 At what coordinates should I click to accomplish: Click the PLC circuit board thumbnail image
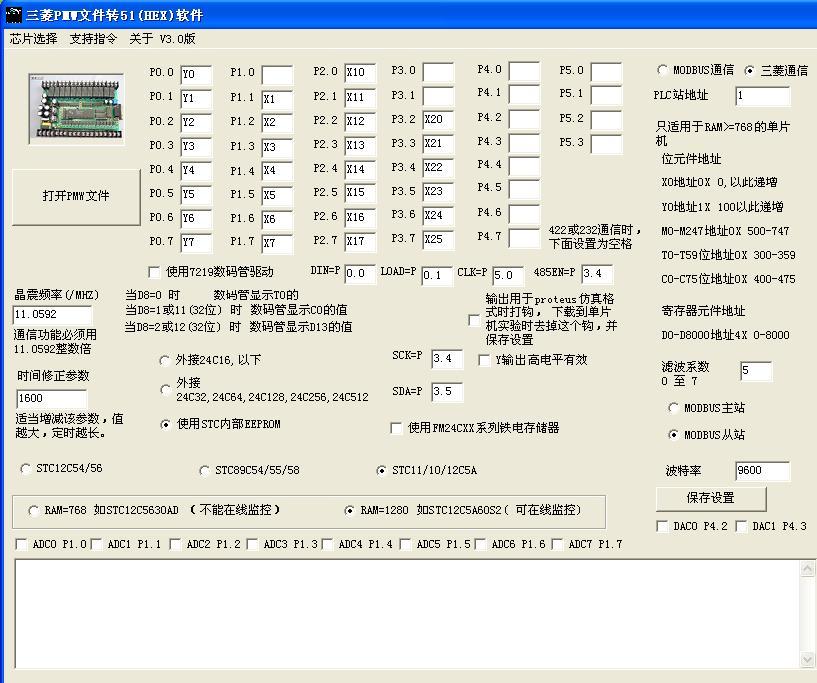click(x=75, y=110)
